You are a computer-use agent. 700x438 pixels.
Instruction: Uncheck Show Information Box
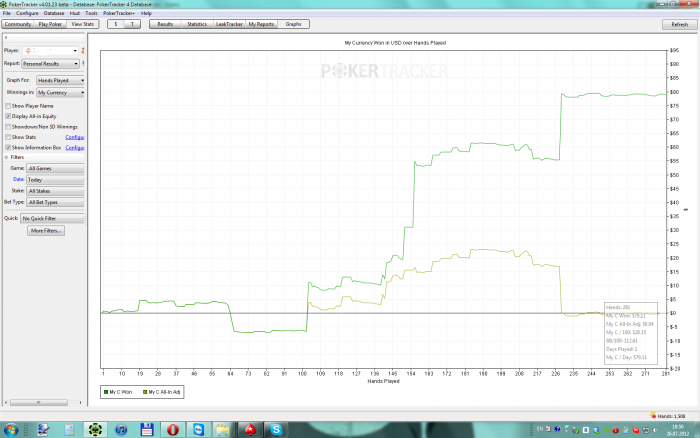point(8,147)
